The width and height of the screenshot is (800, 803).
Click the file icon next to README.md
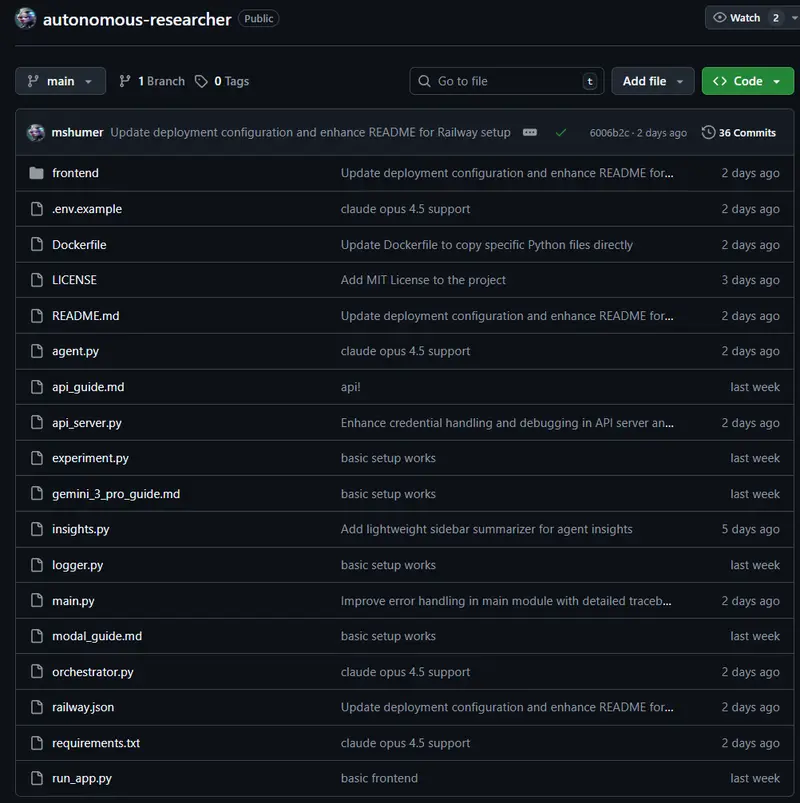point(36,316)
